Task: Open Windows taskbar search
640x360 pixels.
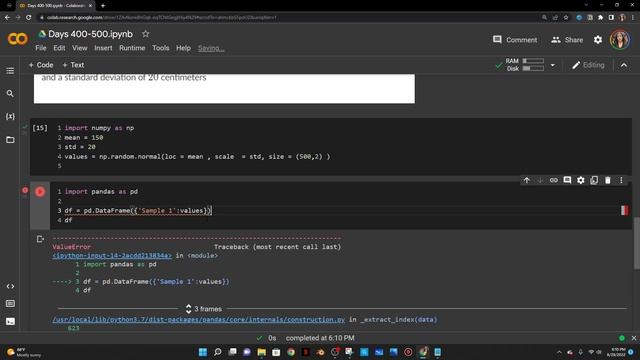Action: coord(218,352)
